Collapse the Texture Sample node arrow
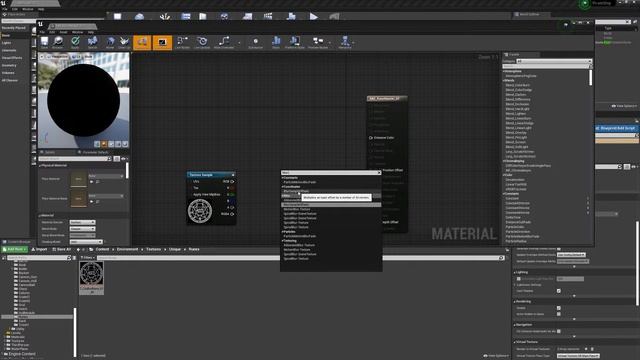The image size is (640, 360). [x=233, y=175]
